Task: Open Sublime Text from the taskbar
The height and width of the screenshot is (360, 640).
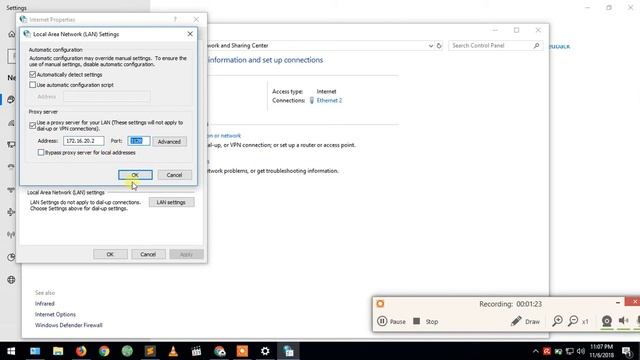Action: pyautogui.click(x=150, y=351)
